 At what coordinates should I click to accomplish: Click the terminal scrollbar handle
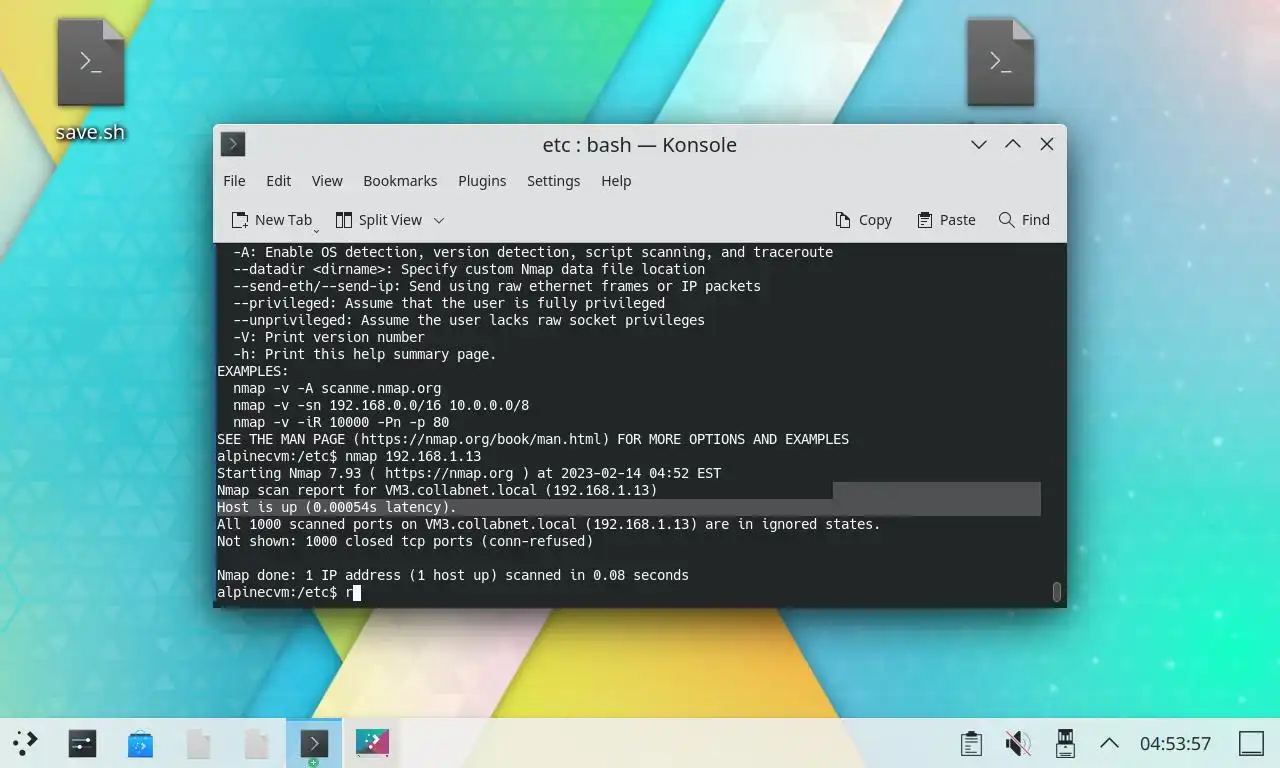tap(1056, 592)
